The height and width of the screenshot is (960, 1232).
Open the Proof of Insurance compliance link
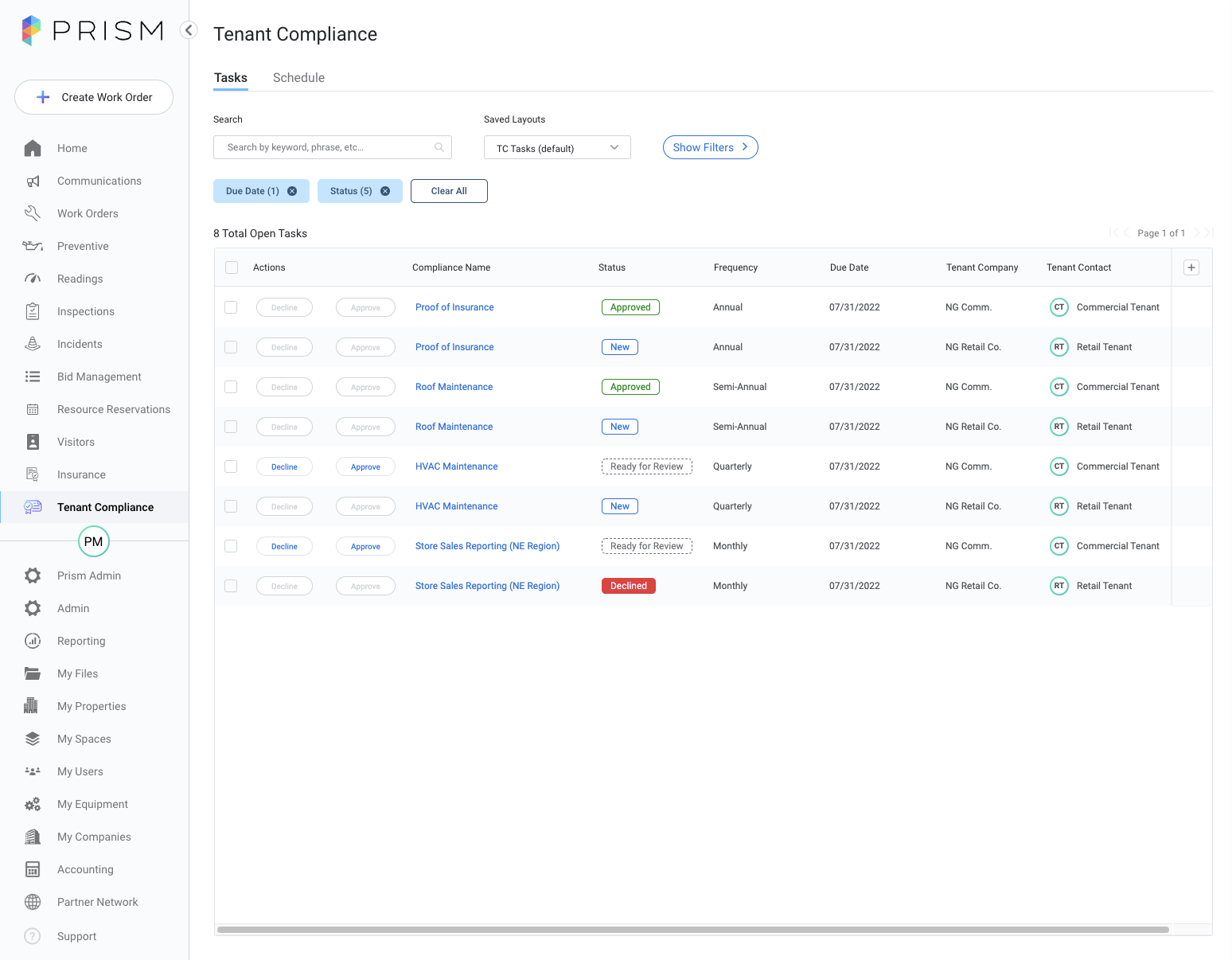pos(454,306)
